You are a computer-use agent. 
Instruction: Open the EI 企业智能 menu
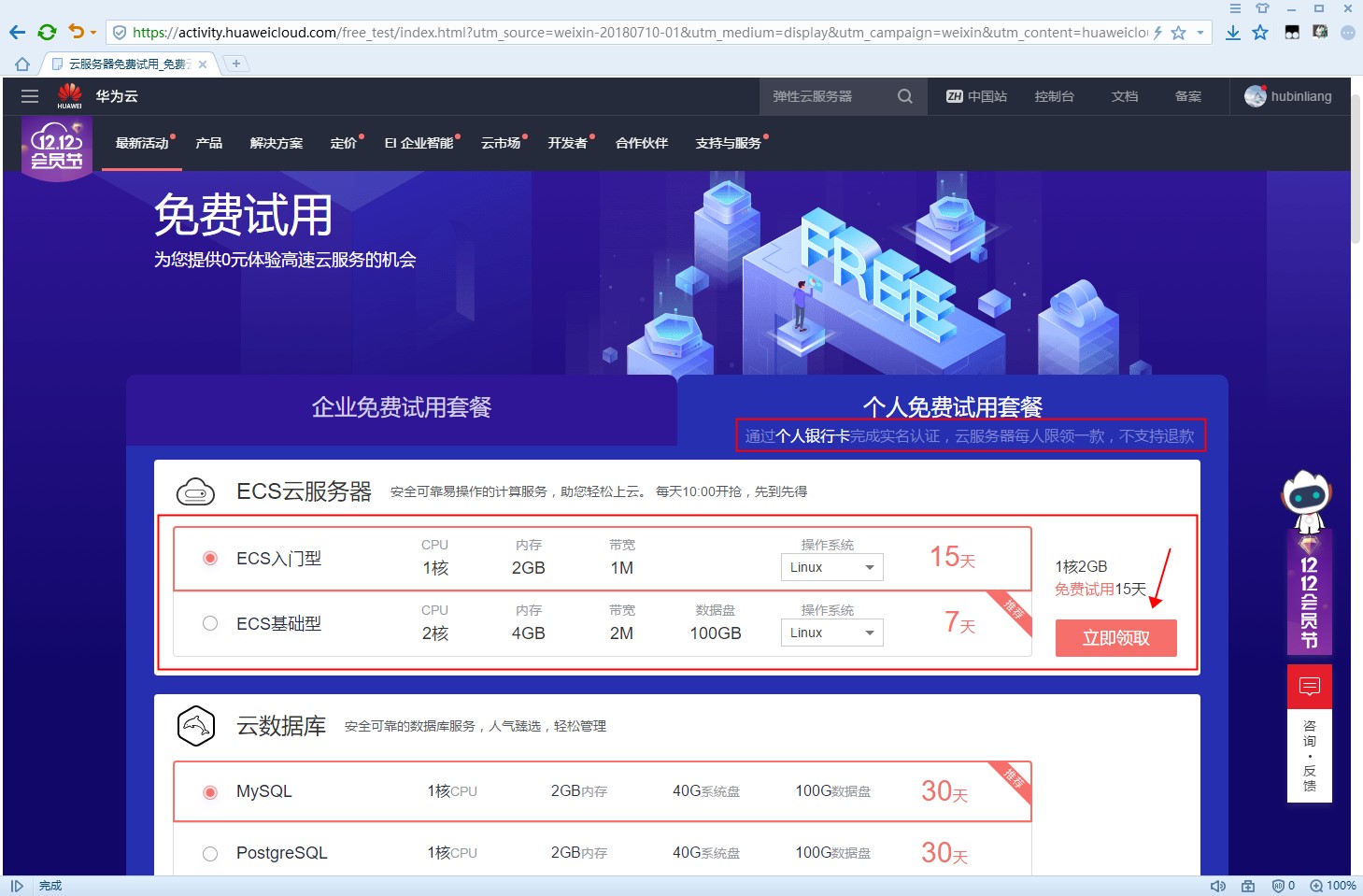(419, 143)
